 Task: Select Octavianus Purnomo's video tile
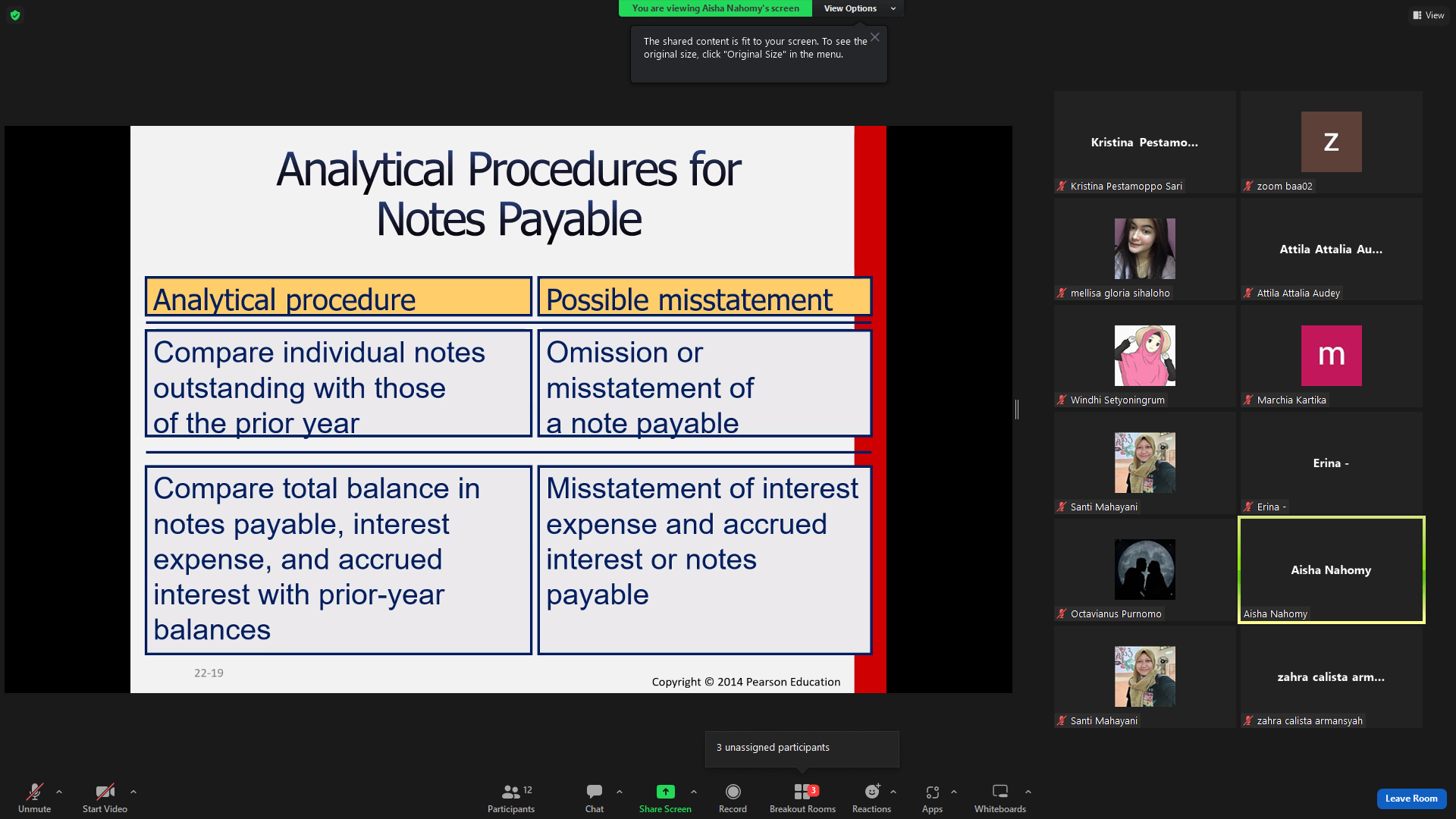[1145, 570]
